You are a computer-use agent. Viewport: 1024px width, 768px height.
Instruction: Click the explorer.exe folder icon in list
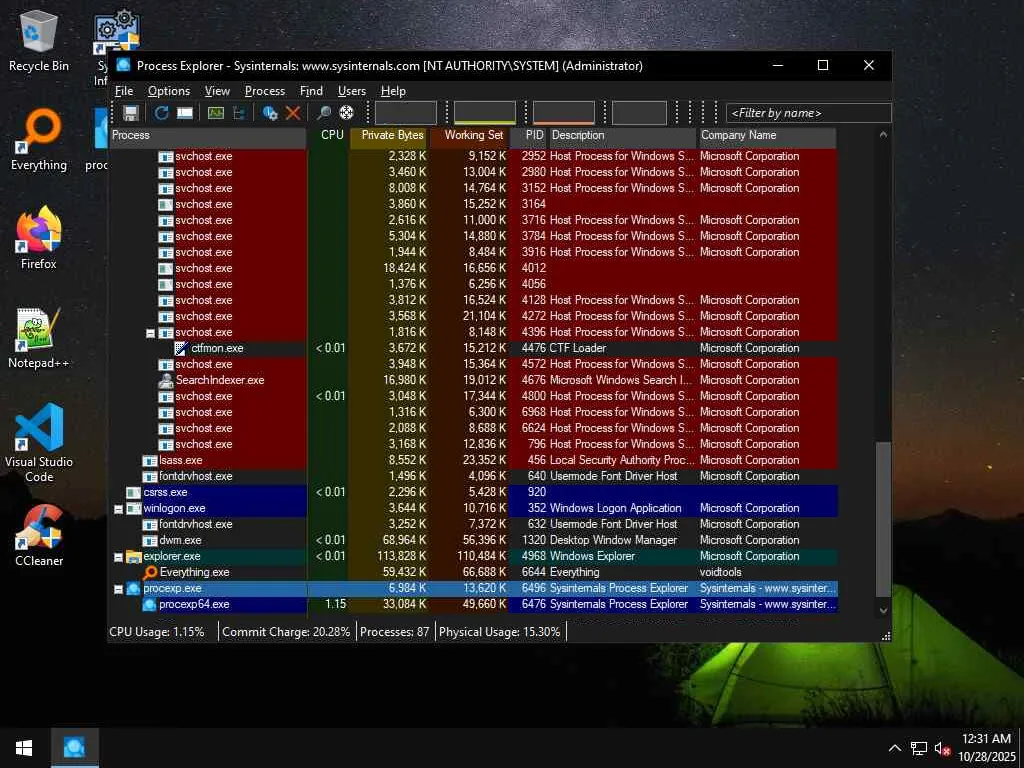[134, 556]
